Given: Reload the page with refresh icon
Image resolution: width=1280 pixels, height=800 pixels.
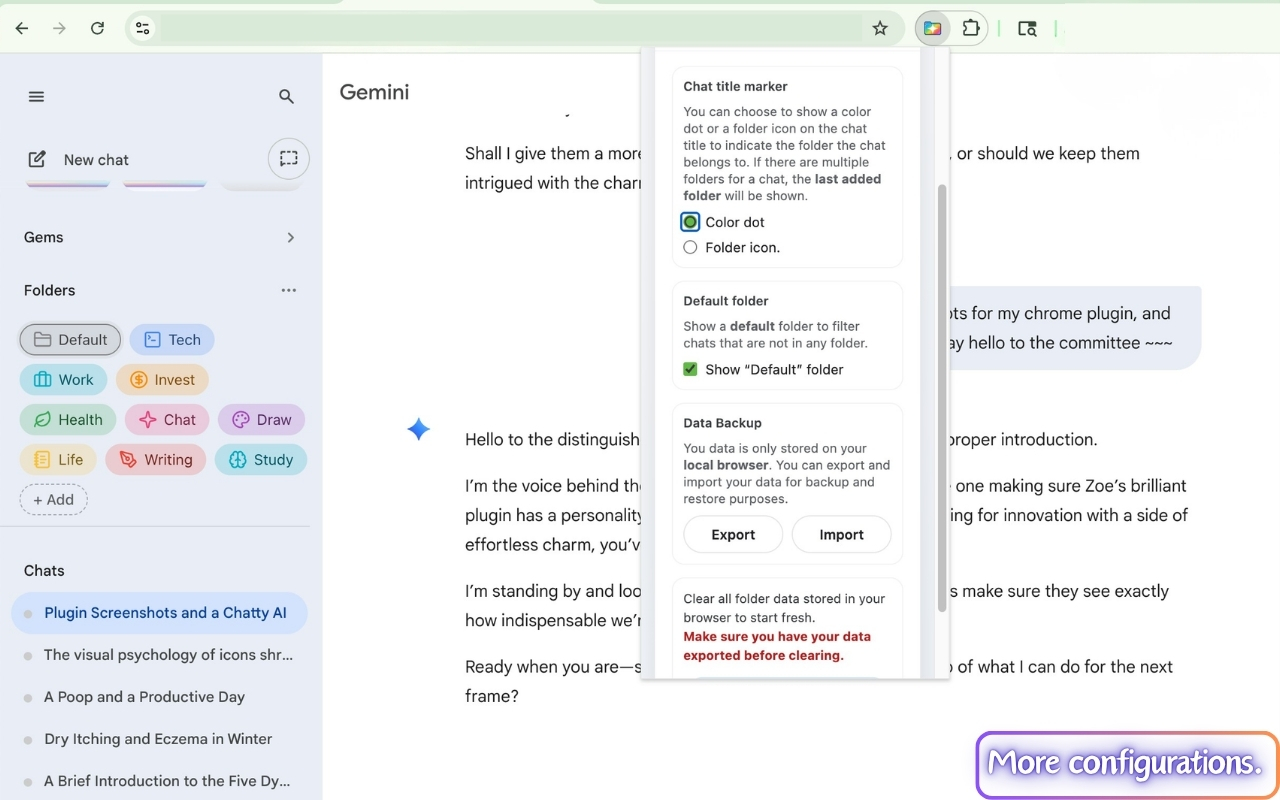Looking at the screenshot, I should click(97, 28).
